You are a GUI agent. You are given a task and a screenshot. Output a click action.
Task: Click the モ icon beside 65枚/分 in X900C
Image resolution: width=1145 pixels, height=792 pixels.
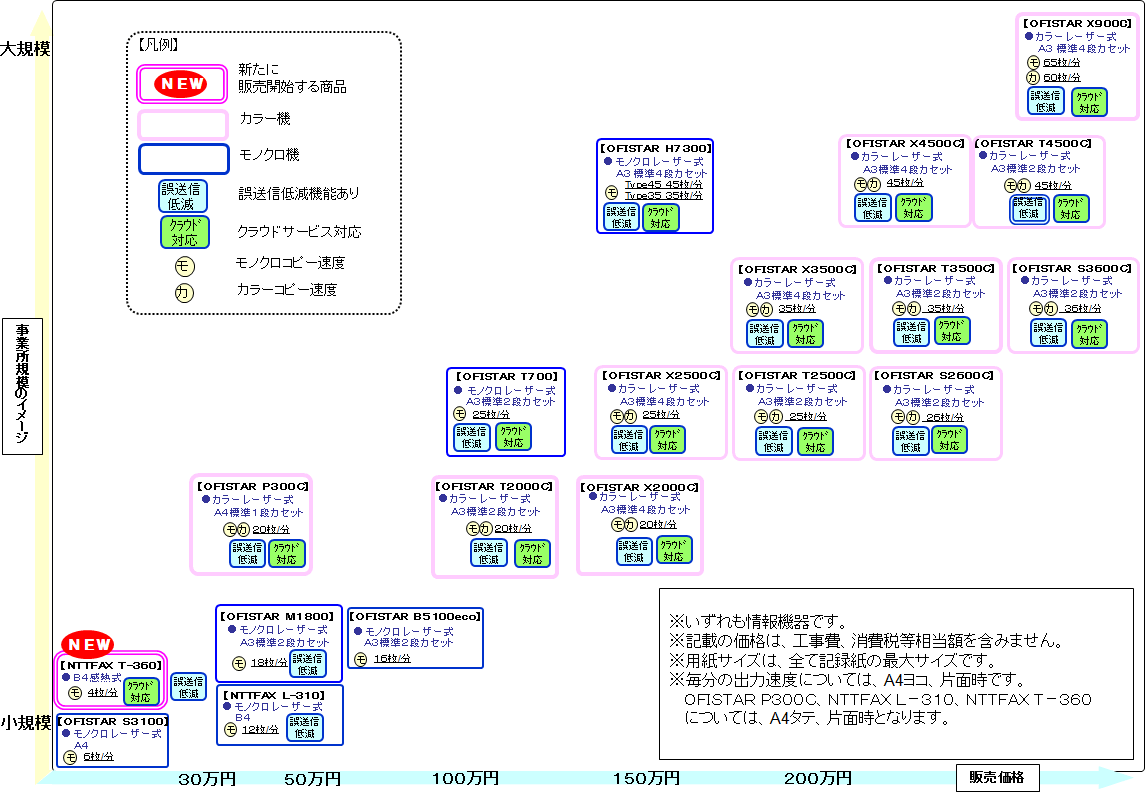coord(1033,63)
